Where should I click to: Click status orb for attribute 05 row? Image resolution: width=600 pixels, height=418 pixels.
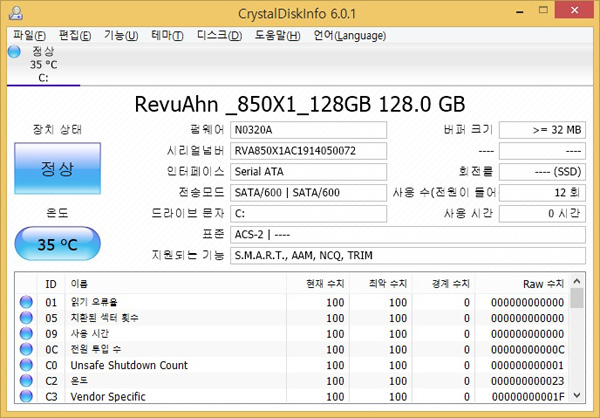pyautogui.click(x=26, y=318)
